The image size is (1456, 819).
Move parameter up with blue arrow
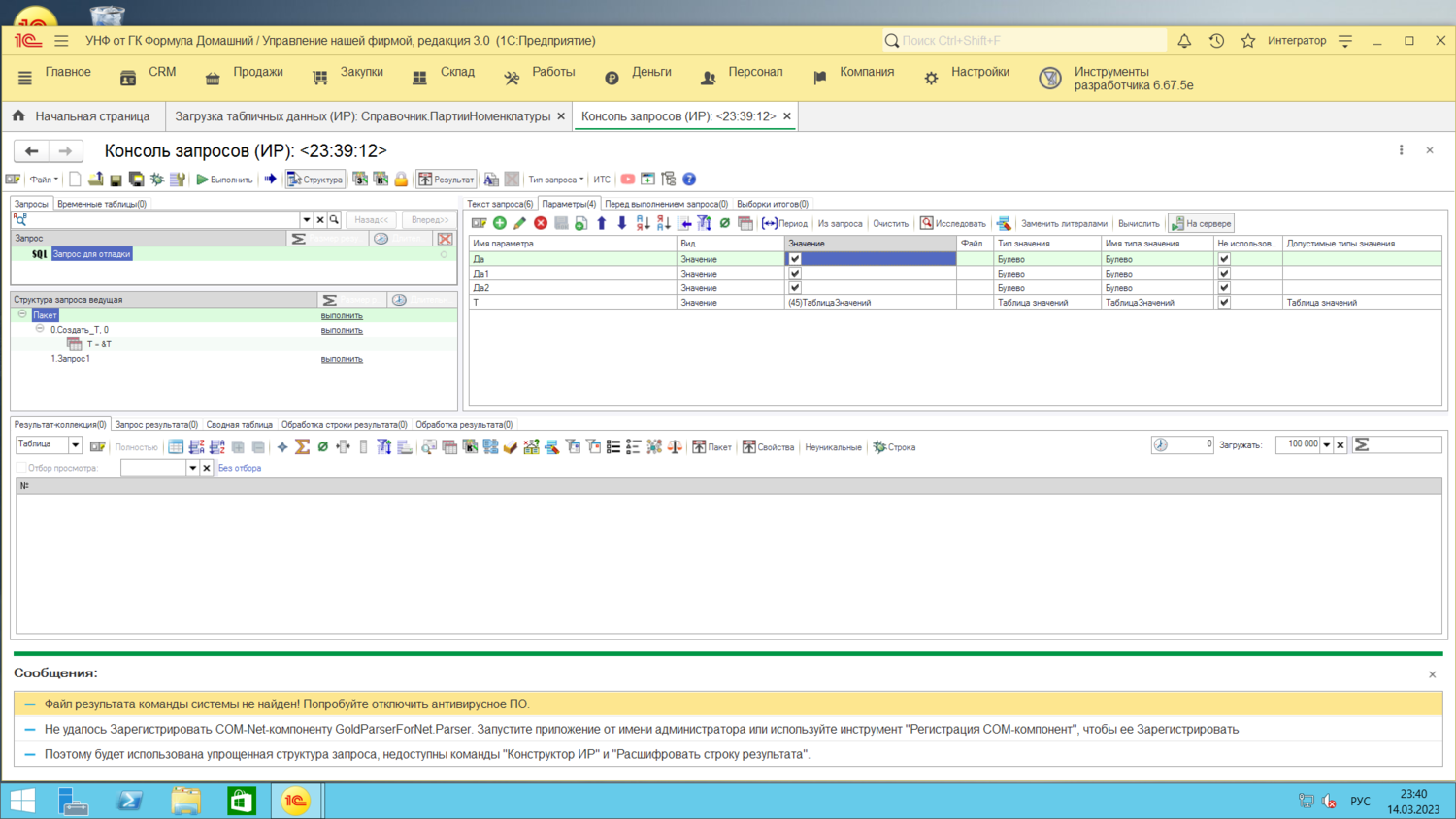602,223
